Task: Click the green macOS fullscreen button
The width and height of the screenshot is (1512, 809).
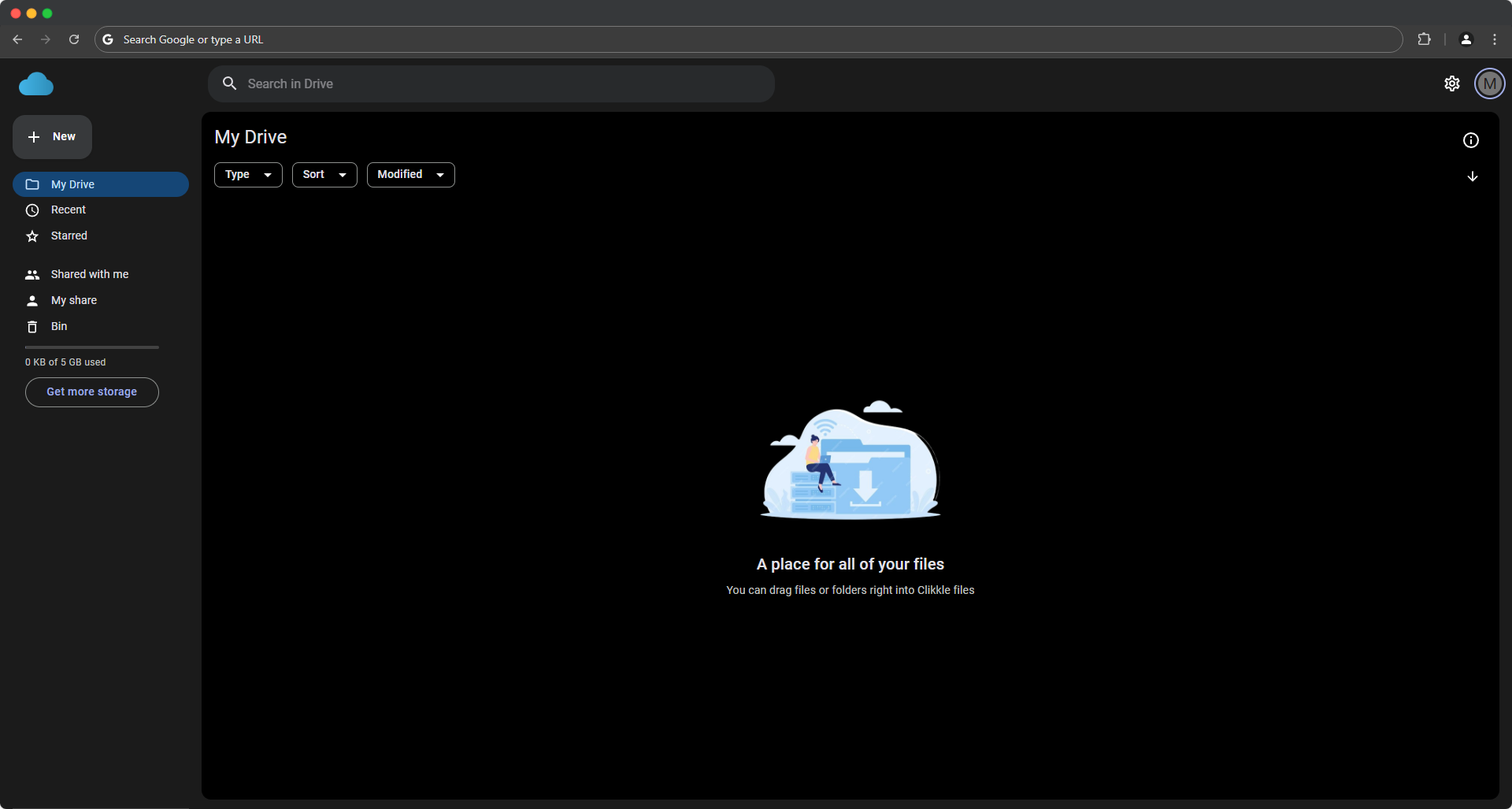Action: pyautogui.click(x=47, y=13)
